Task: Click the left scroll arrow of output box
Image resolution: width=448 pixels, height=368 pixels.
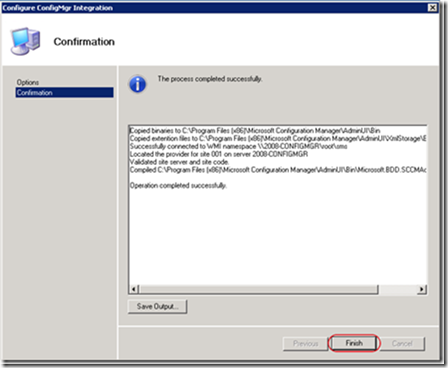Action: 134,289
